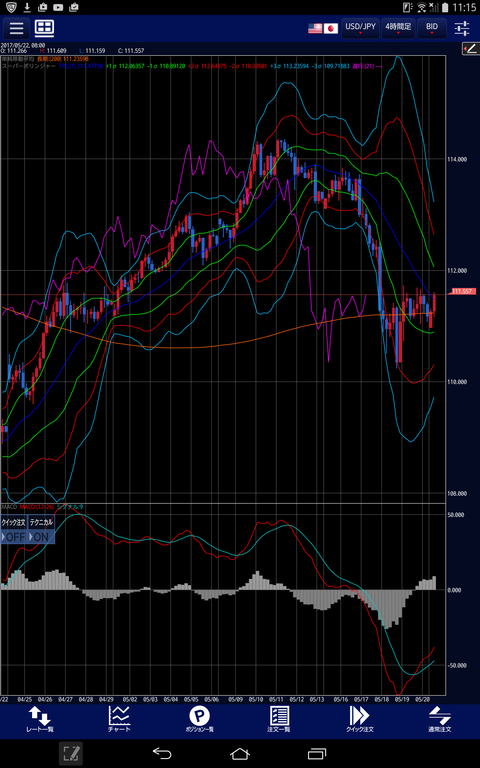Open normal order (通常注文)
480x768 pixels.
coord(439,719)
